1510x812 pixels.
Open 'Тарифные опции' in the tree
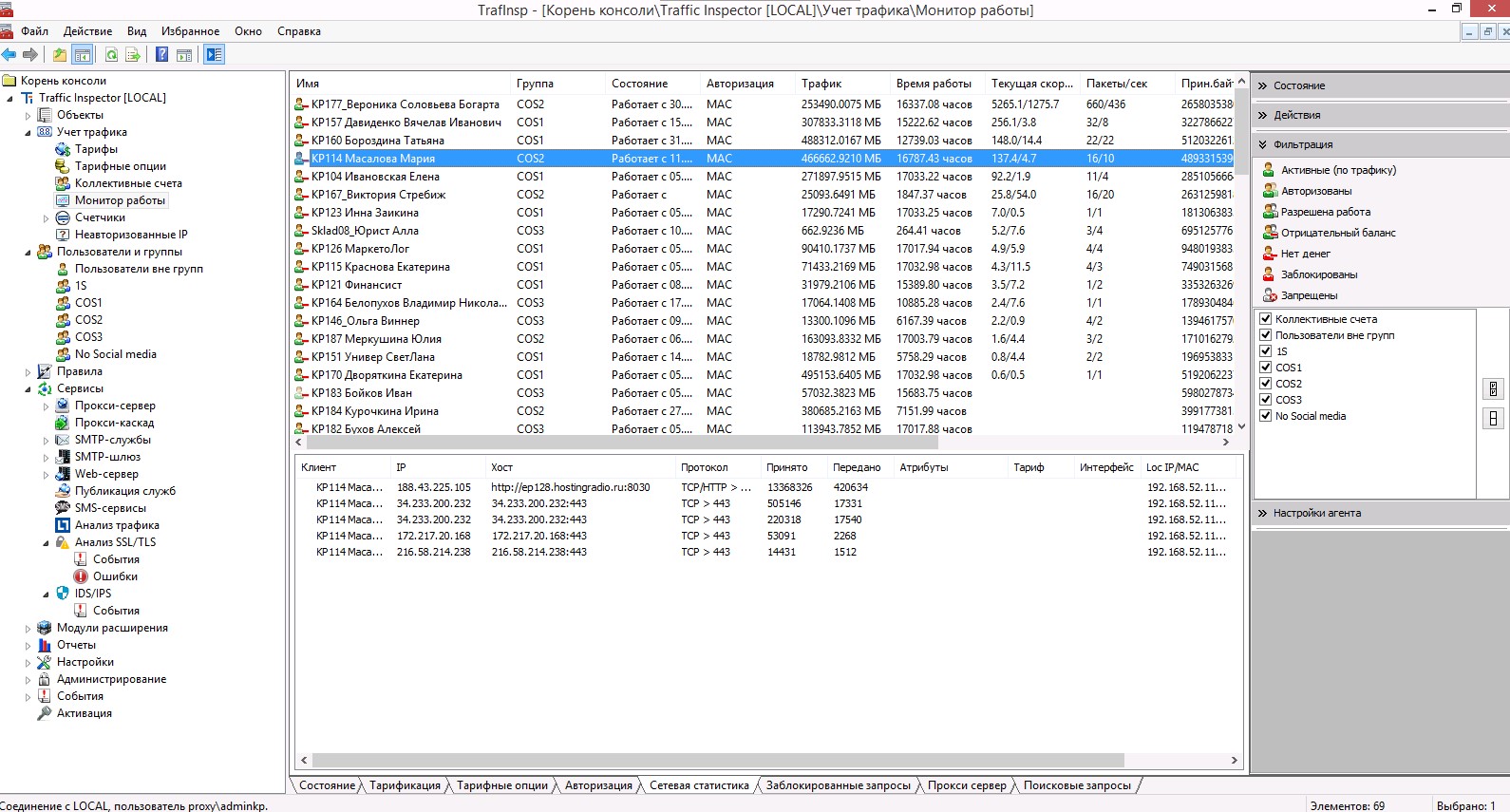[x=120, y=166]
